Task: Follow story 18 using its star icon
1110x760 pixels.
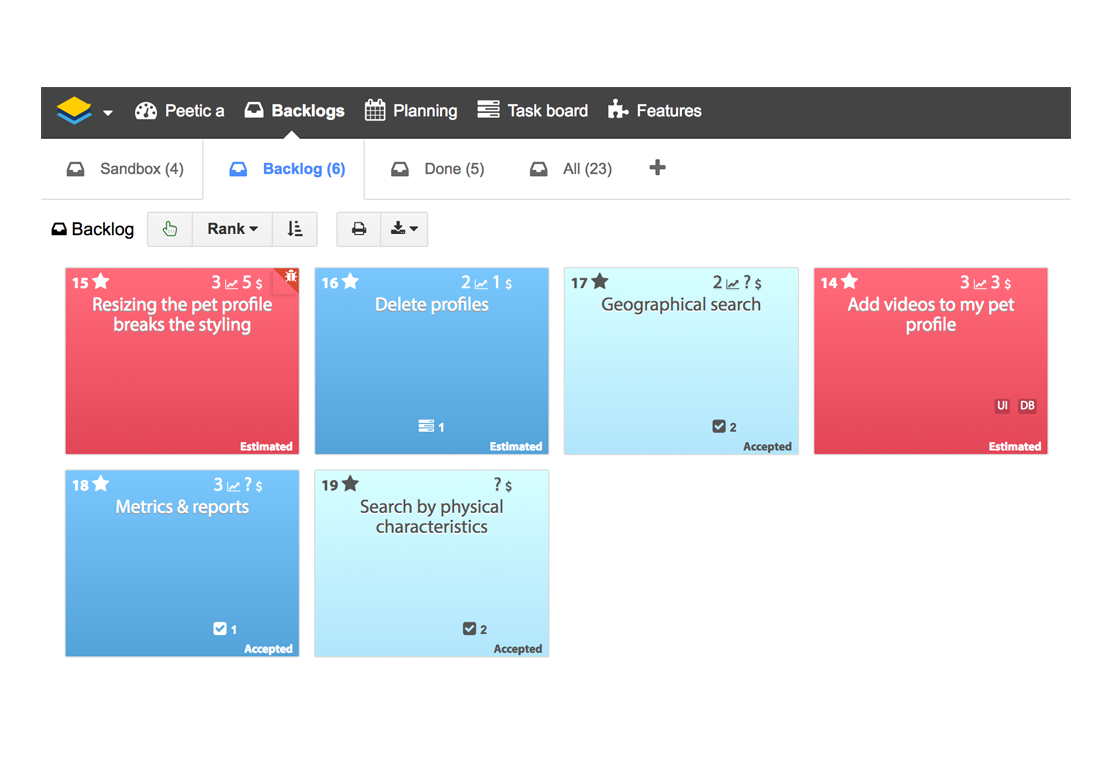Action: (101, 484)
